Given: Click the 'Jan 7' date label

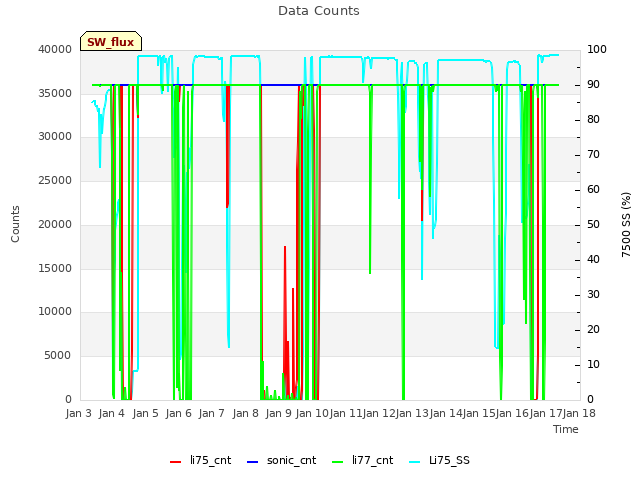Looking at the screenshot, I should (x=212, y=413).
